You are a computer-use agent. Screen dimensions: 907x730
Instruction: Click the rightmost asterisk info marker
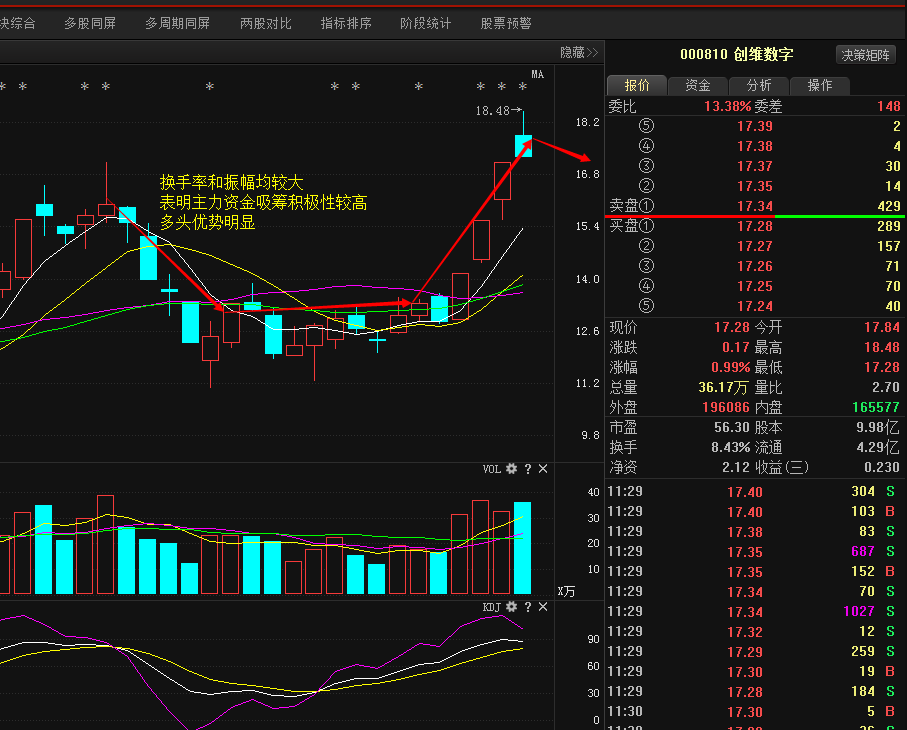[523, 87]
